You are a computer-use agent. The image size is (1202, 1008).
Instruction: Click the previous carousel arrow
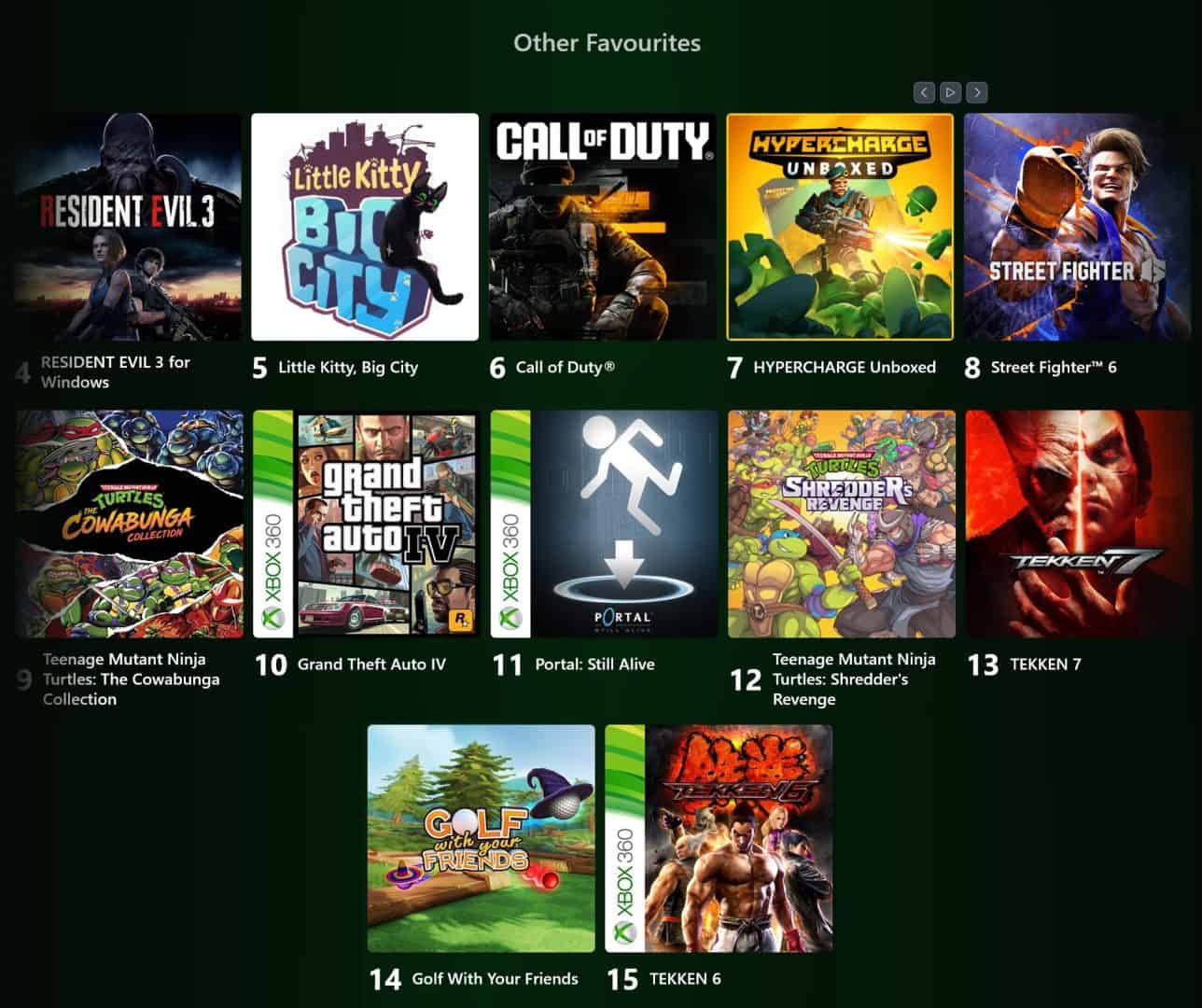(924, 92)
